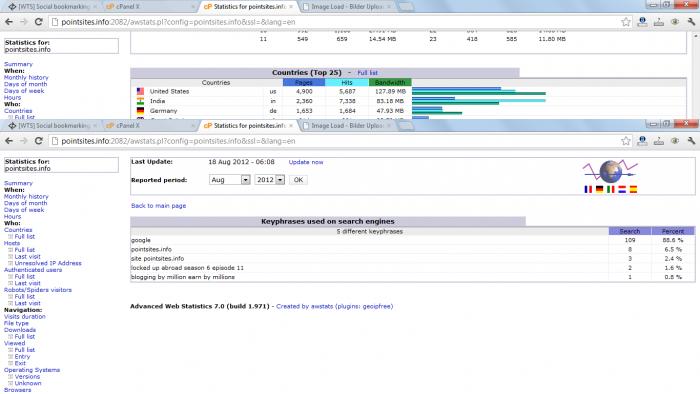This screenshot has width=700, height=394.
Task: Click the Italian flag language icon
Action: (610, 189)
